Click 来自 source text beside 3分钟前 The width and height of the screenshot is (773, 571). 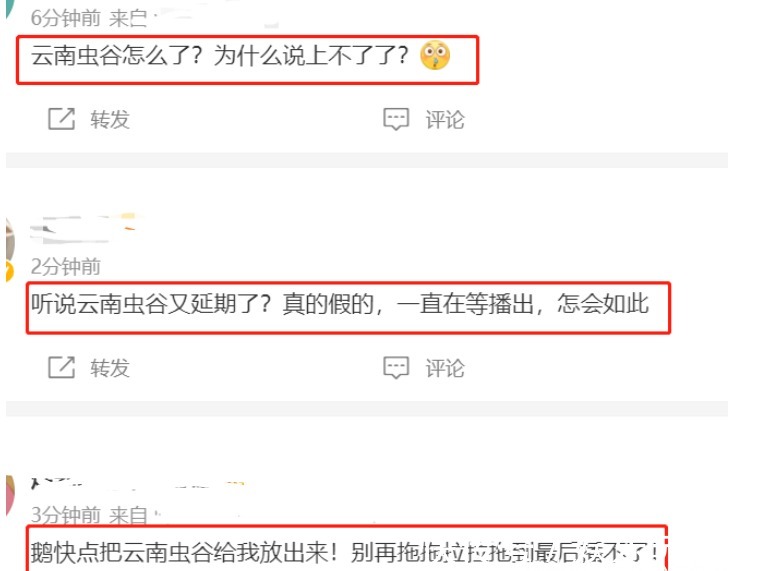tap(128, 515)
